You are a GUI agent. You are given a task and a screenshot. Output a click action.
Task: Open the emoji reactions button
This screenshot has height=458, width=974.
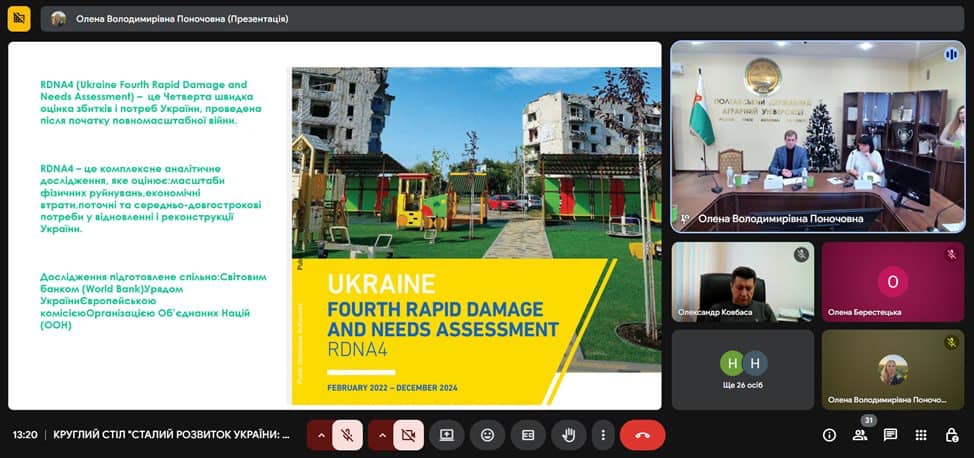pos(487,435)
